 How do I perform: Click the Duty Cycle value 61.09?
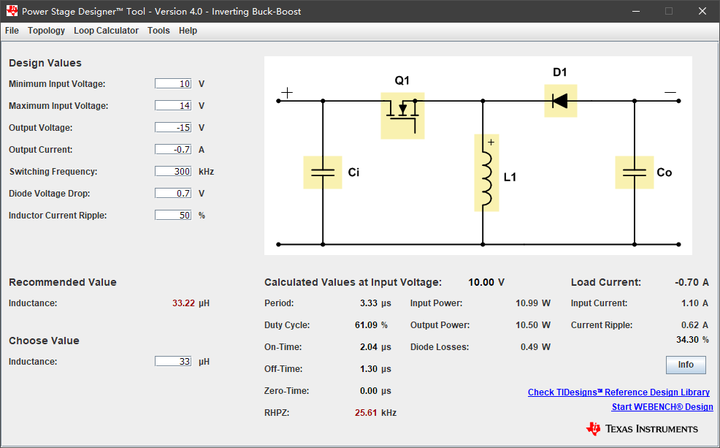[366, 325]
